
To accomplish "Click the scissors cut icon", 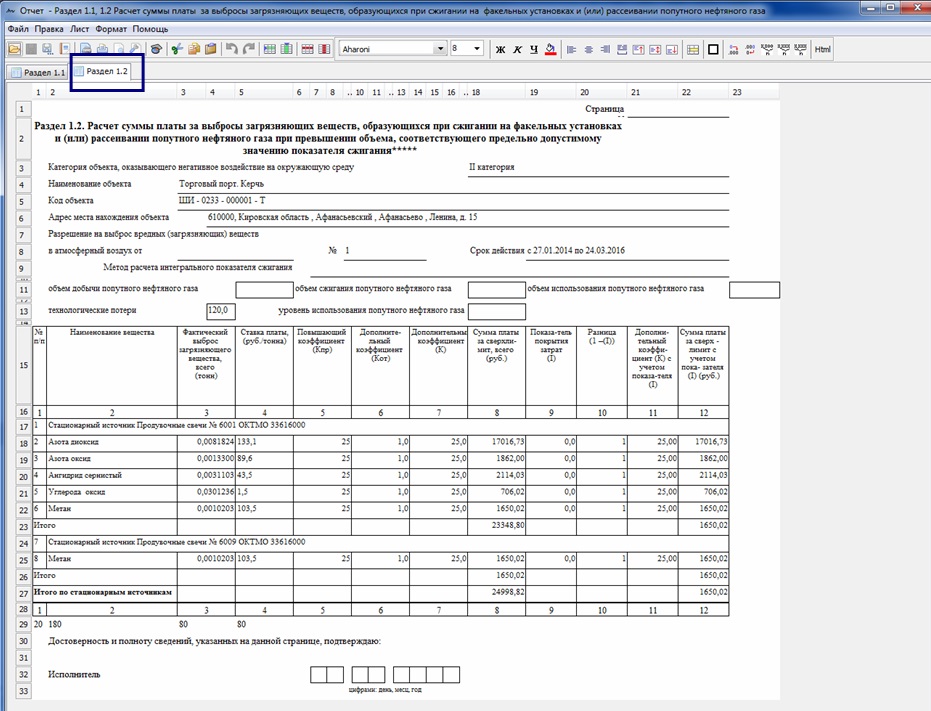I will [x=177, y=49].
